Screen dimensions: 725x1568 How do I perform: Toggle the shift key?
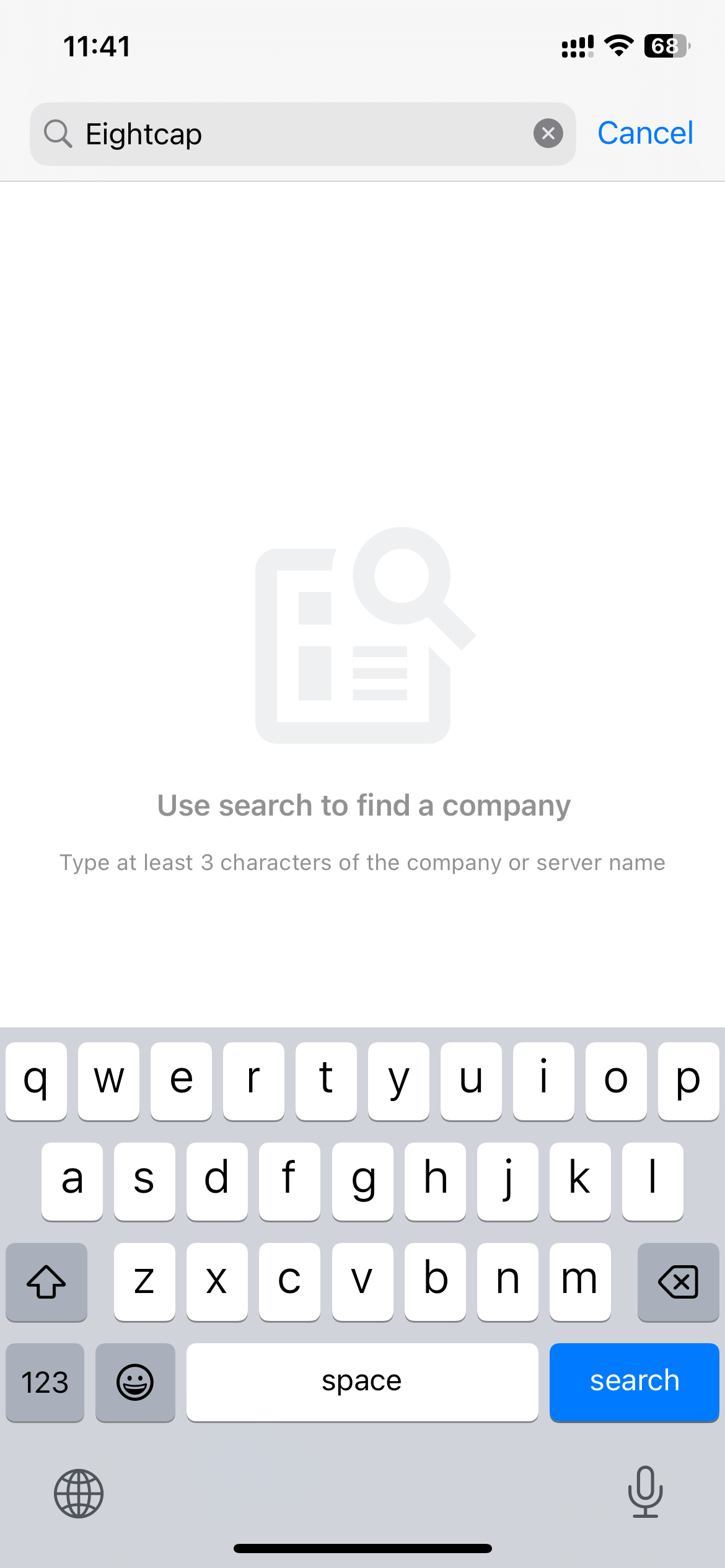[x=46, y=1281]
